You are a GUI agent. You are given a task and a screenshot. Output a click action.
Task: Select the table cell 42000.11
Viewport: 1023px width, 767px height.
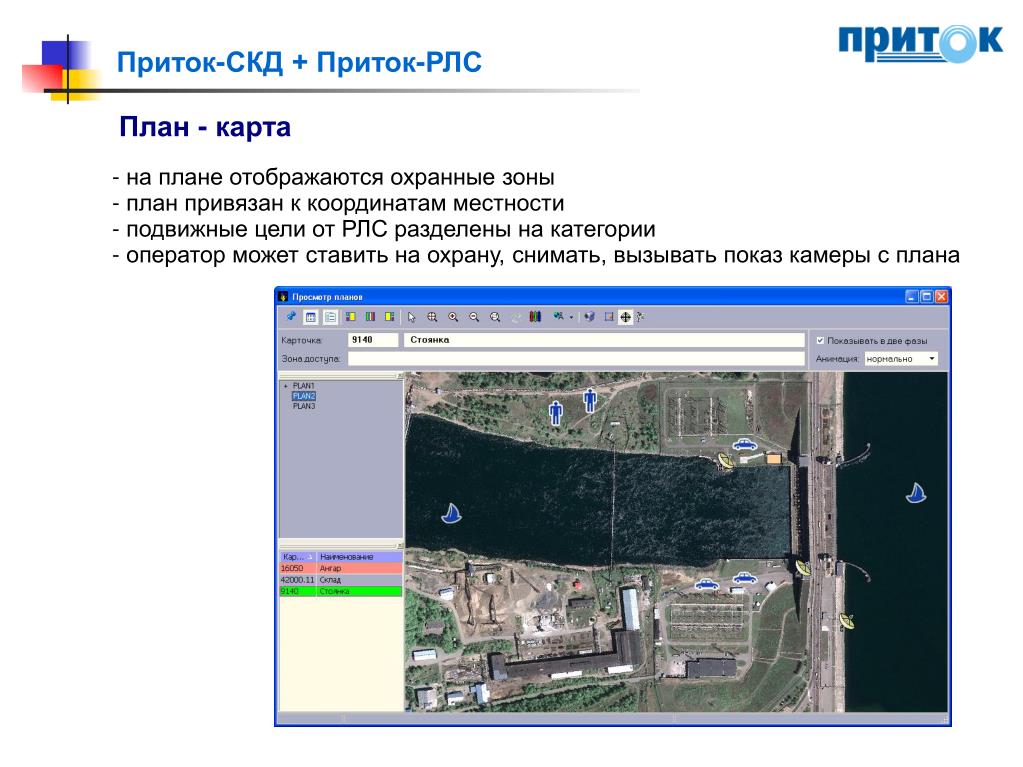click(298, 580)
